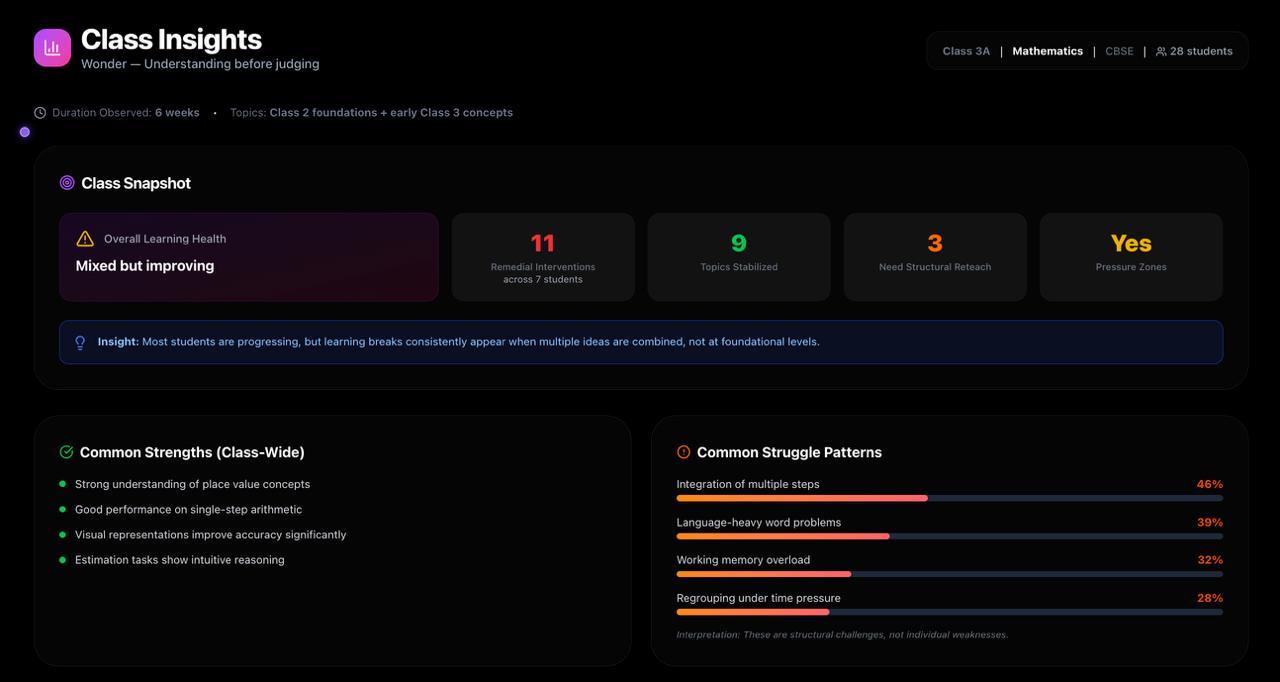This screenshot has width=1280, height=682.
Task: Click the clock icon beside Duration Observed
Action: click(x=40, y=113)
